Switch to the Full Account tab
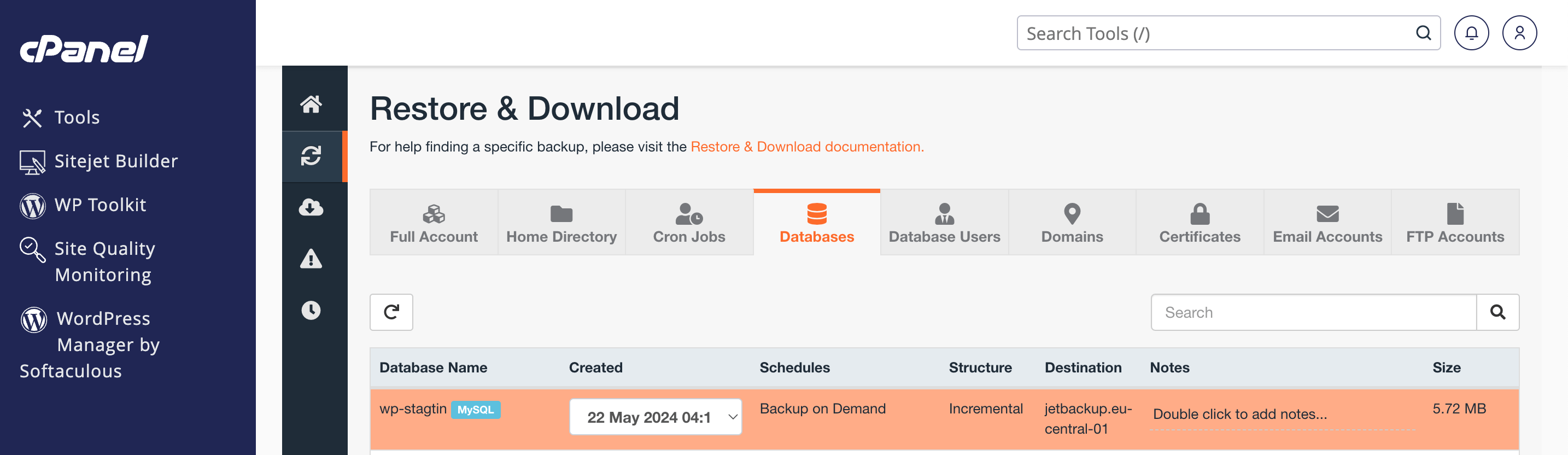1568x455 pixels. [x=434, y=223]
